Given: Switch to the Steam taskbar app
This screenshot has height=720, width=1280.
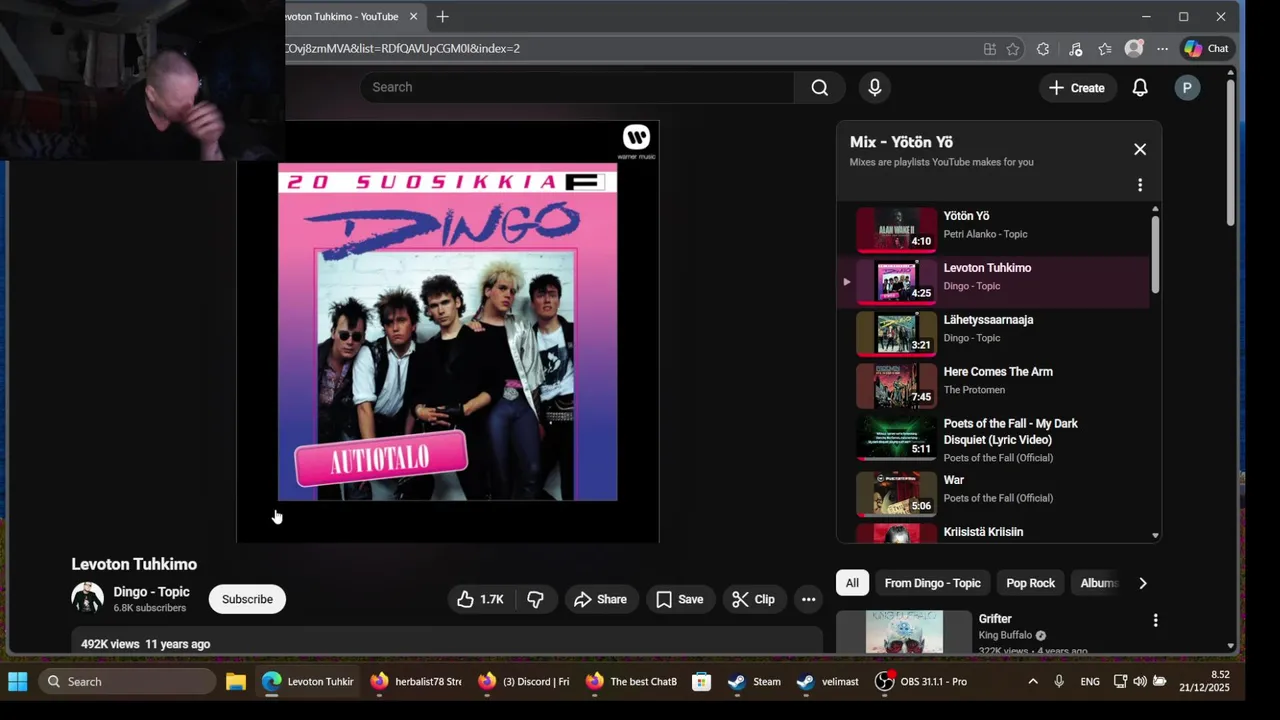Looking at the screenshot, I should click(754, 682).
